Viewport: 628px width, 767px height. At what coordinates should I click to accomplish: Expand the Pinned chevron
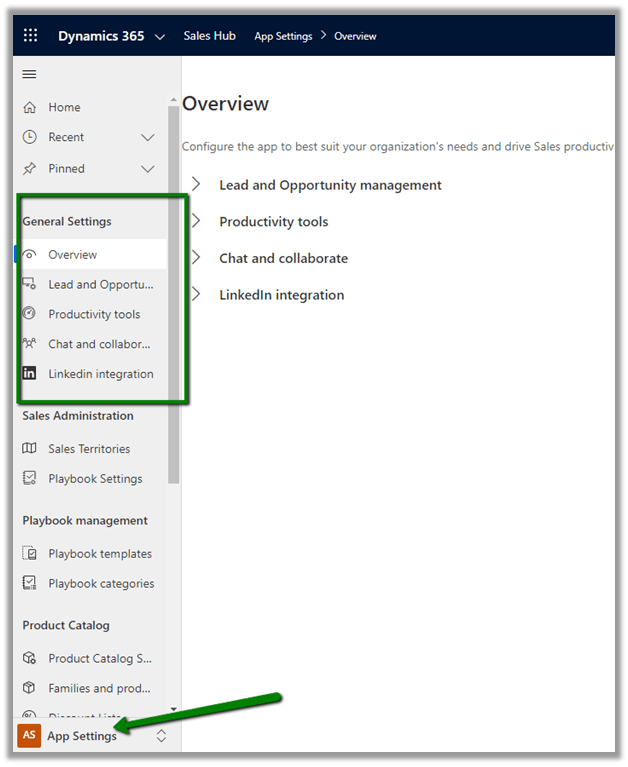pyautogui.click(x=148, y=168)
